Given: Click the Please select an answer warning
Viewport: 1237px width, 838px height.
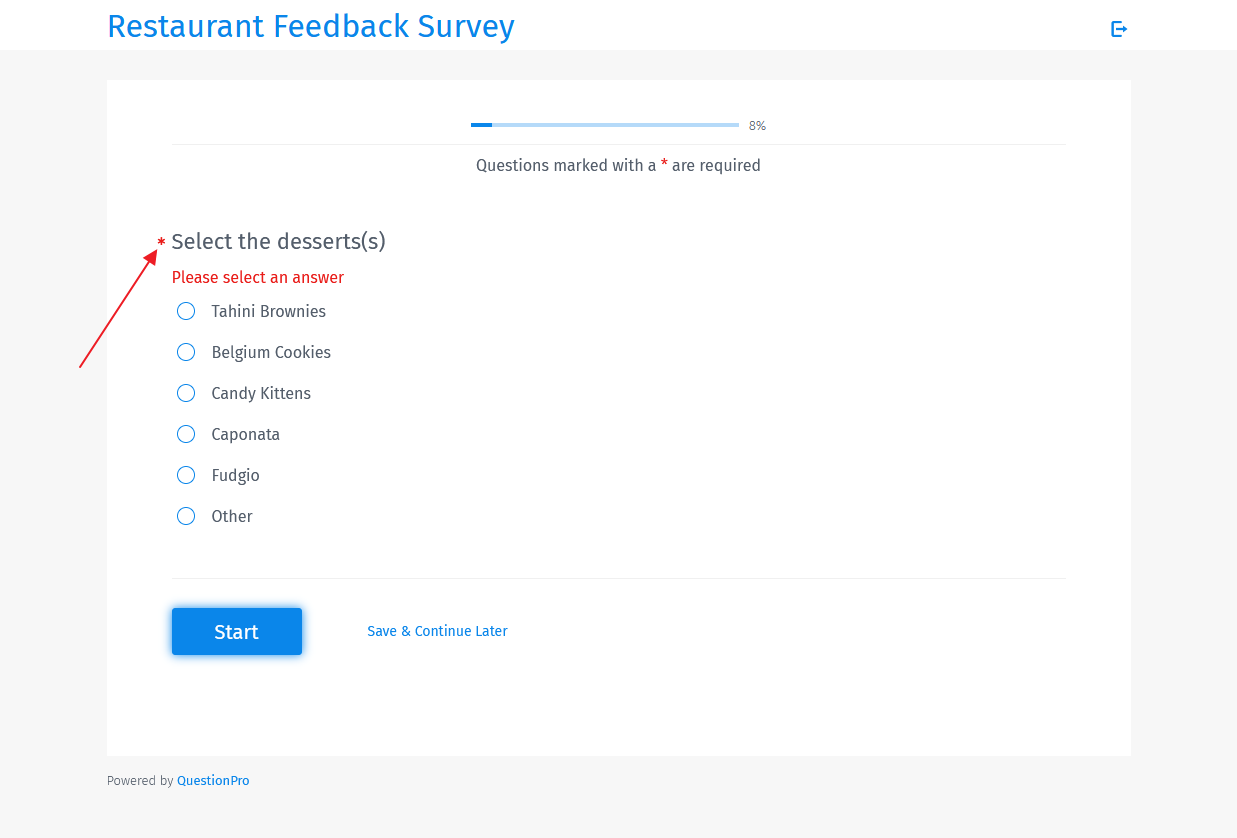Looking at the screenshot, I should click(257, 277).
